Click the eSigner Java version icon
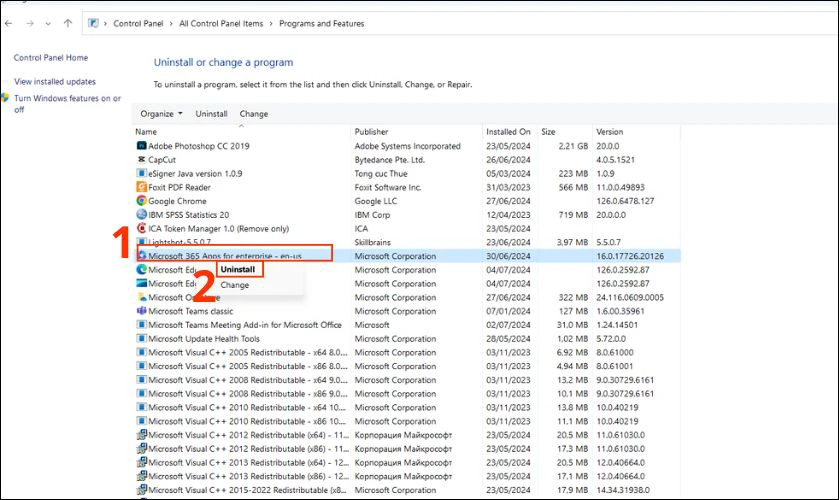 click(x=141, y=173)
